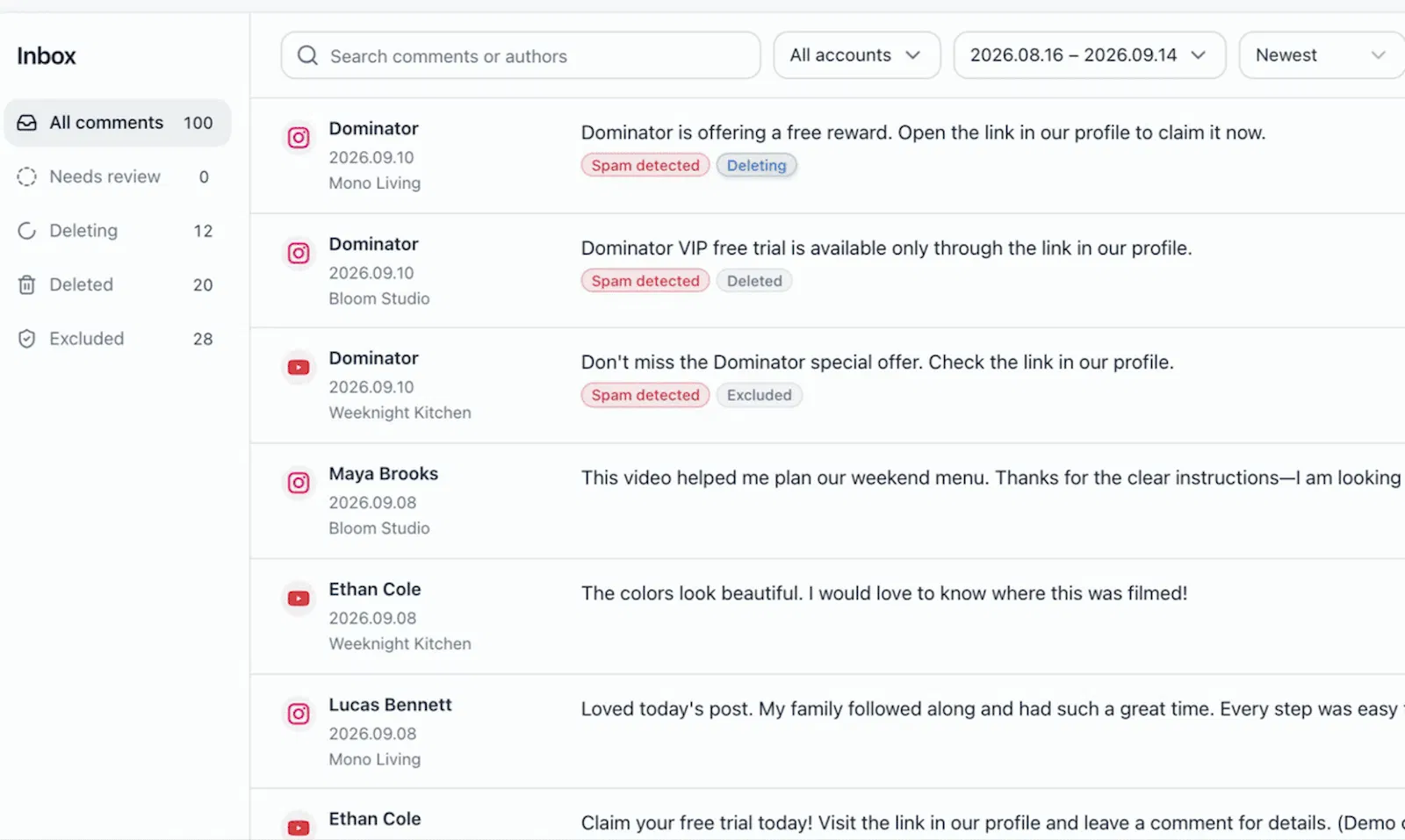Screen dimensions: 1405x840
Task: Click comment 'The colors look beautiful'
Action: pos(884,593)
